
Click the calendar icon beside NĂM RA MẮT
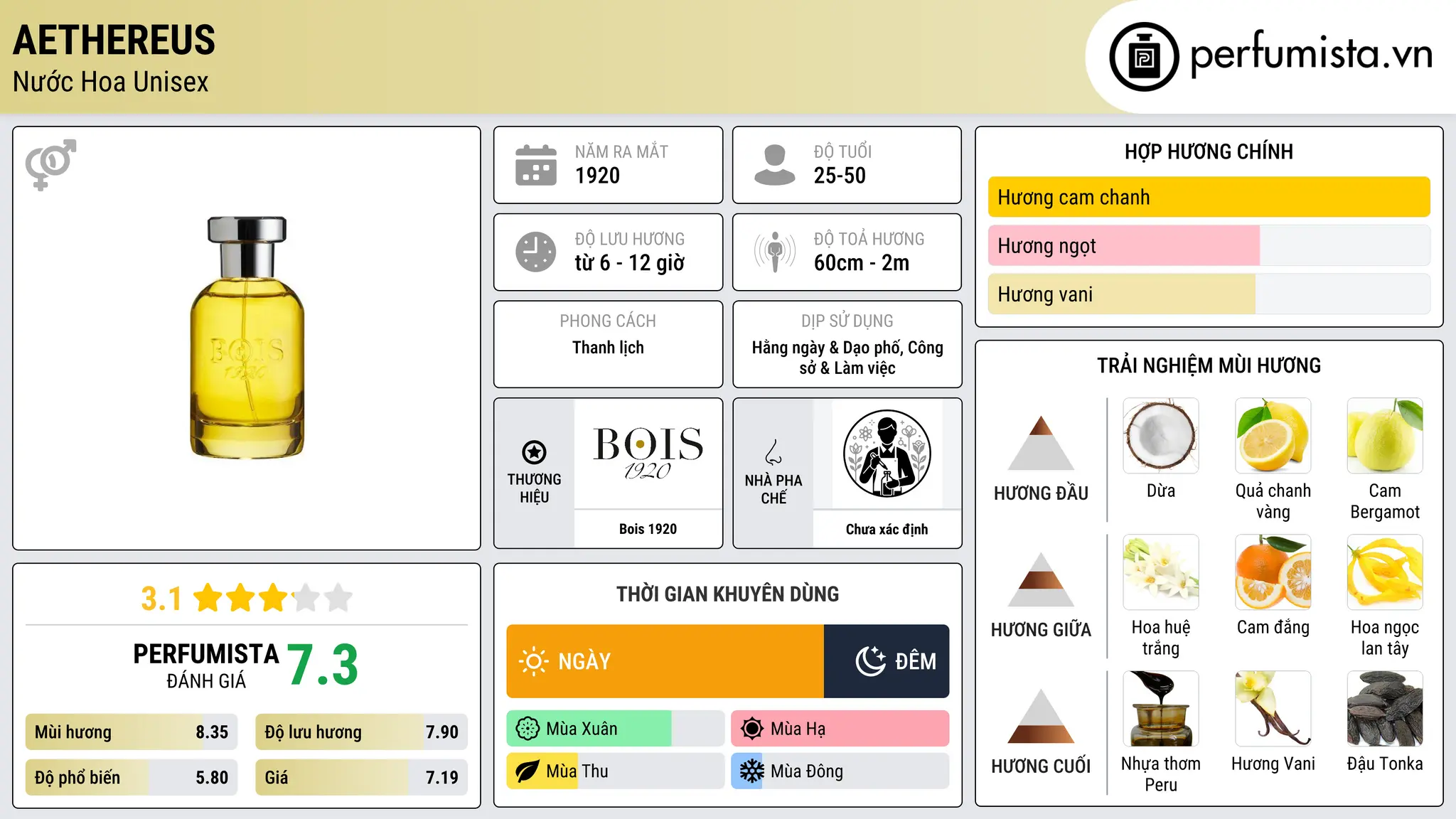536,165
